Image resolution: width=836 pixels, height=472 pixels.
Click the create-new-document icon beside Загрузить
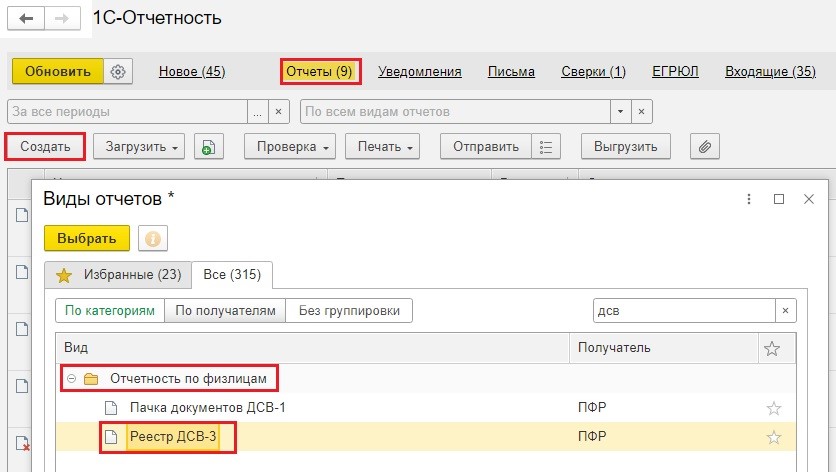208,147
